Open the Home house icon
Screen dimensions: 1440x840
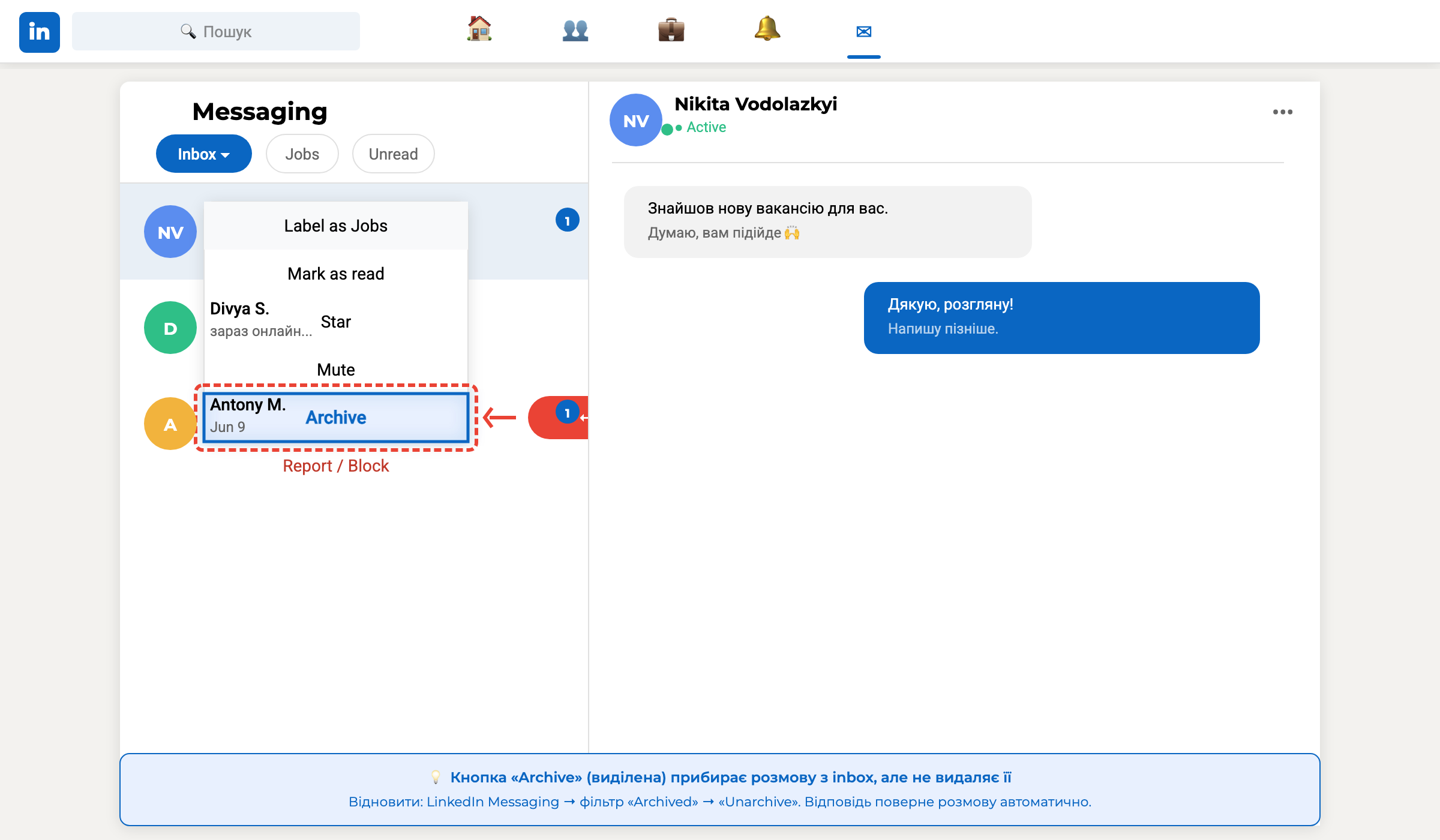coord(479,30)
